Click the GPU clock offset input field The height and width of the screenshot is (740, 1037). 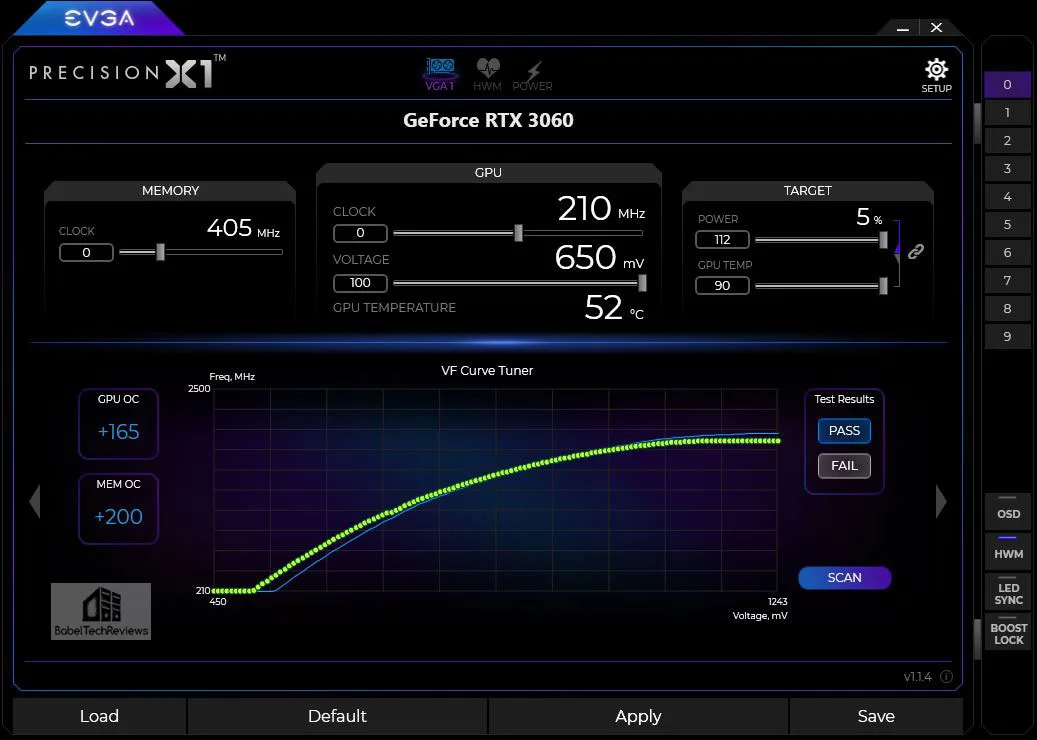360,233
